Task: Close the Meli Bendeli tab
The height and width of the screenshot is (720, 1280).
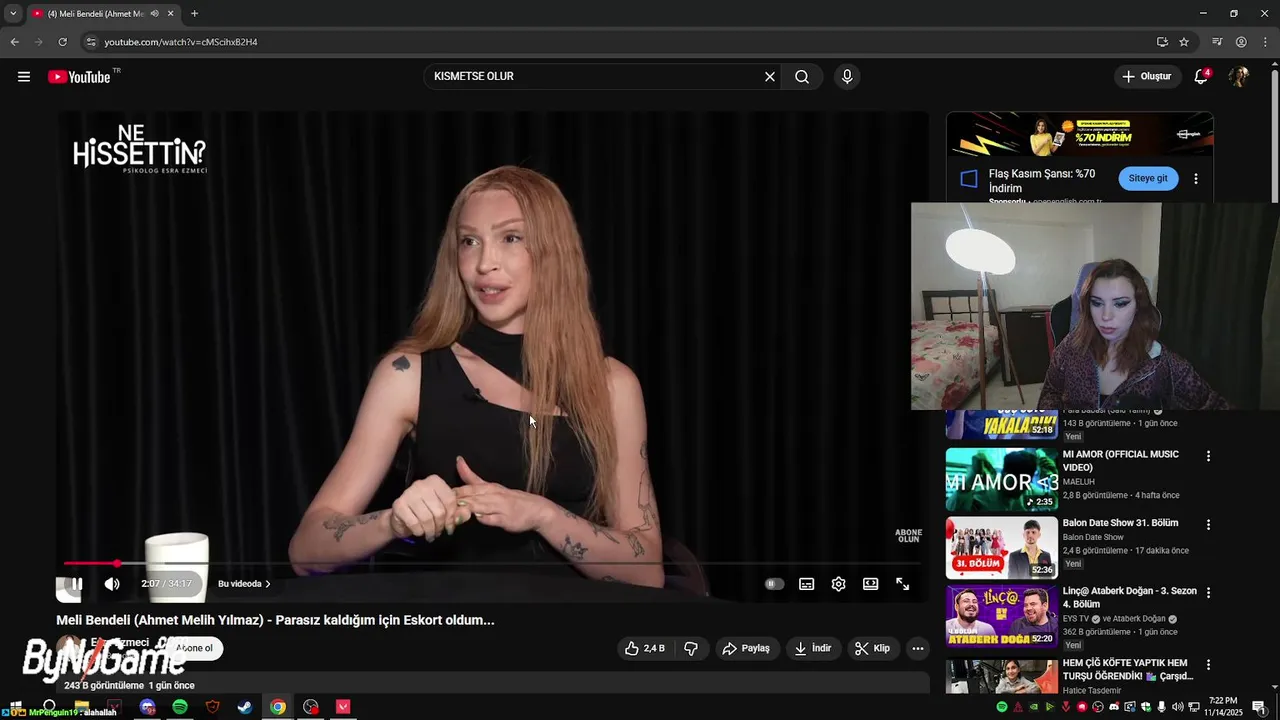Action: 170,14
